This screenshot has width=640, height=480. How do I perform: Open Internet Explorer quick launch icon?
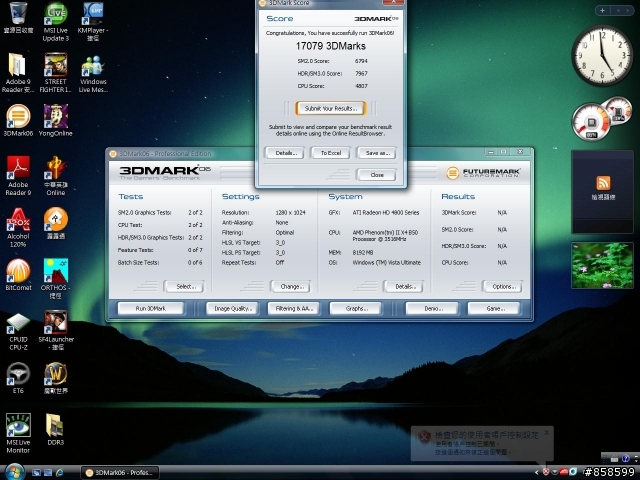(x=60, y=473)
